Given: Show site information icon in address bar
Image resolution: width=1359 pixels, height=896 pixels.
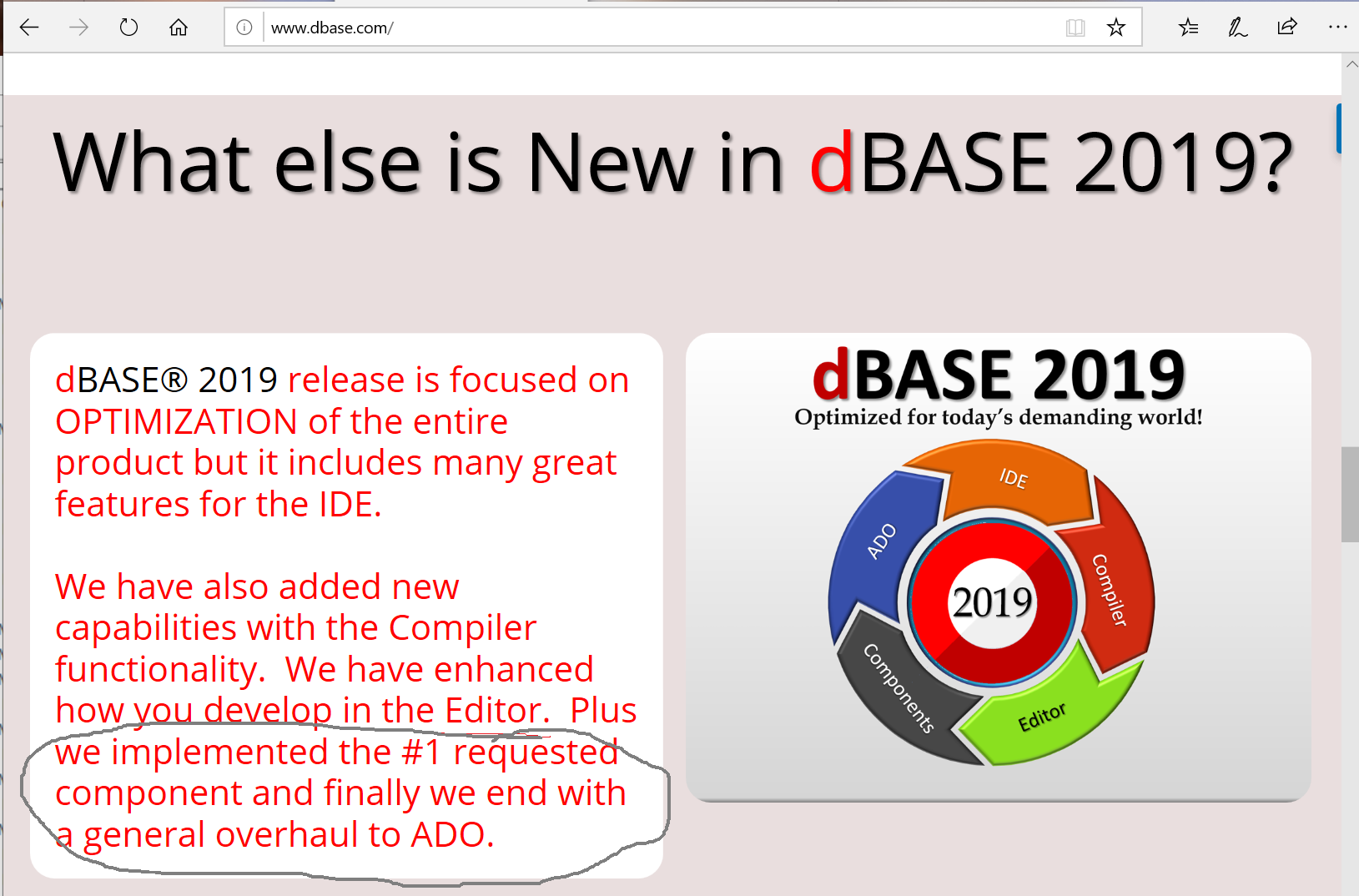Looking at the screenshot, I should pyautogui.click(x=244, y=28).
